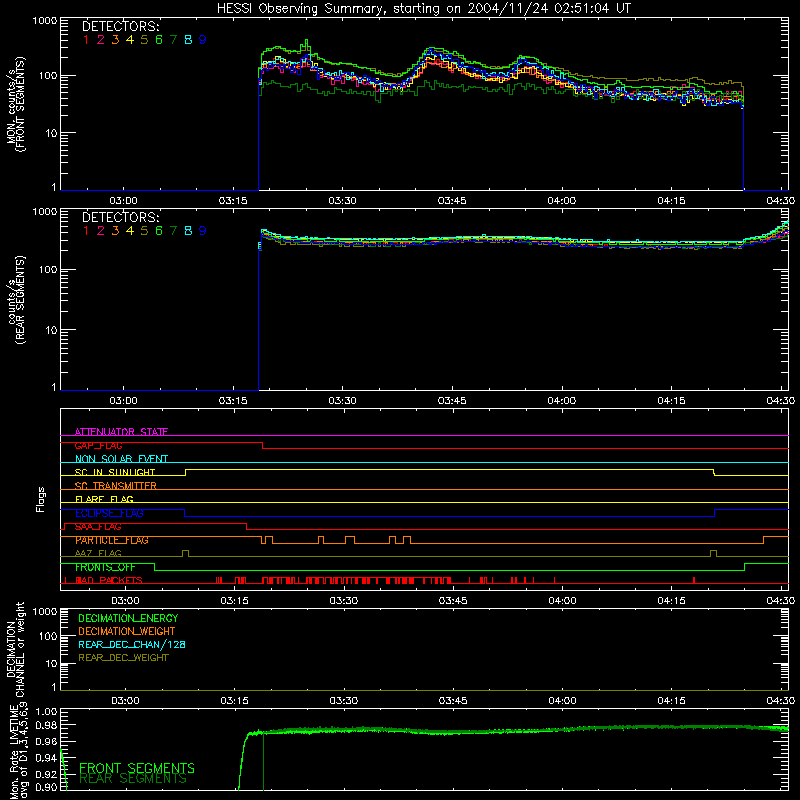
Task: Click the MON. counts/s (FRONT SEGMENTS) axis label
Action: pos(15,104)
